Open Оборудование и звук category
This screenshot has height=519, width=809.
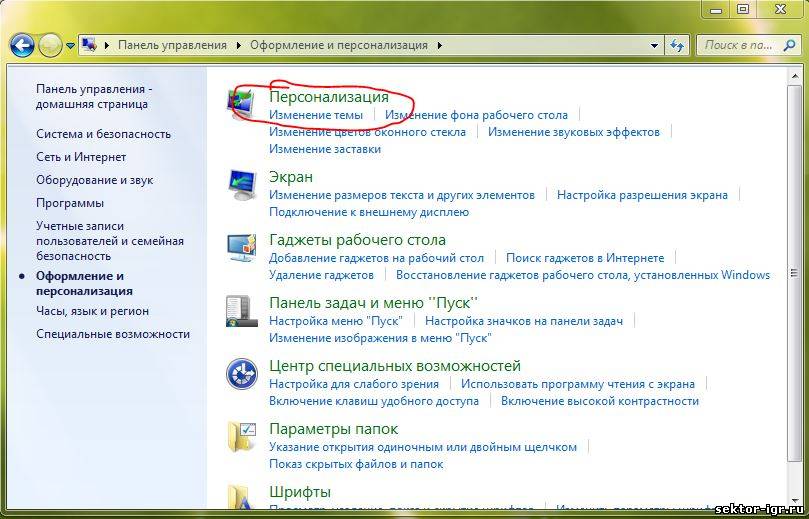tap(94, 180)
